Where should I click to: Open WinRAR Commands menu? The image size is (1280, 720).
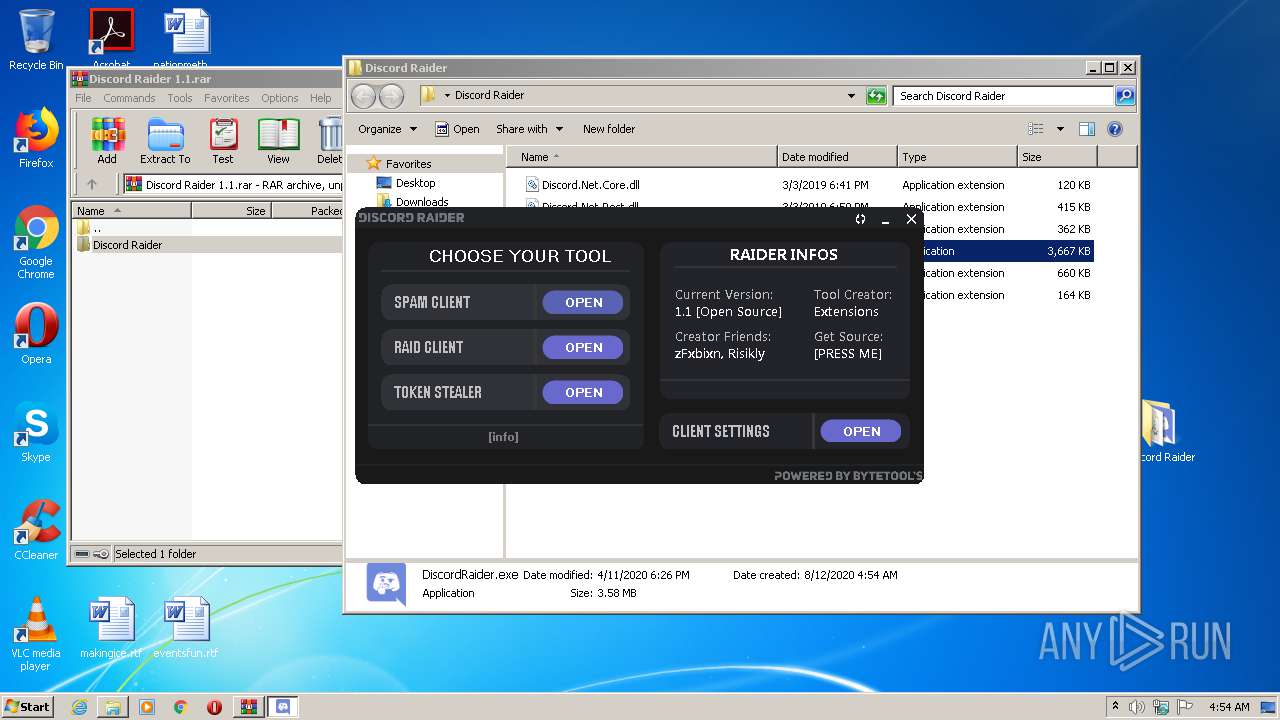tap(129, 98)
